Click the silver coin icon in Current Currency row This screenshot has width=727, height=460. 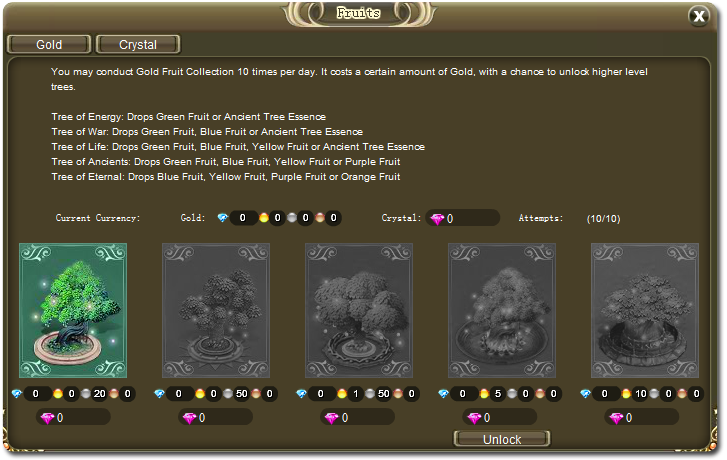point(290,218)
